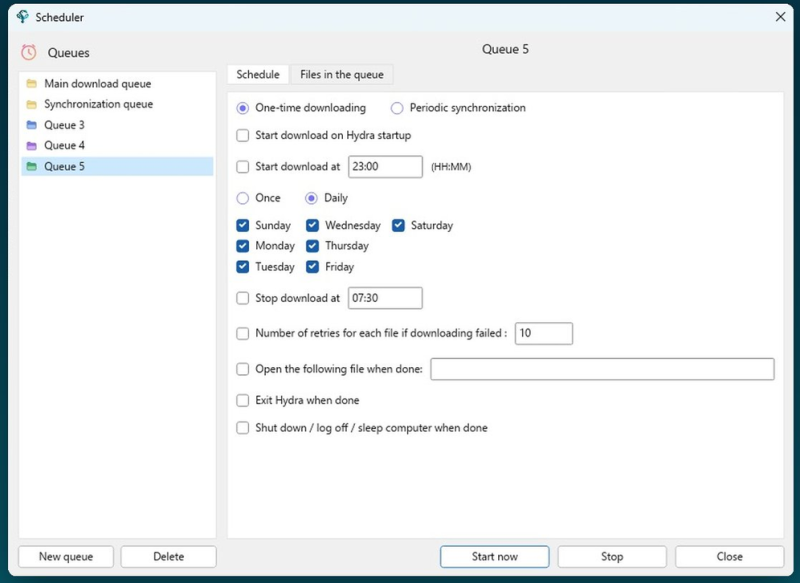The width and height of the screenshot is (800, 583).
Task: Click the folder icon beside Synchronization queue
Action: (32, 104)
